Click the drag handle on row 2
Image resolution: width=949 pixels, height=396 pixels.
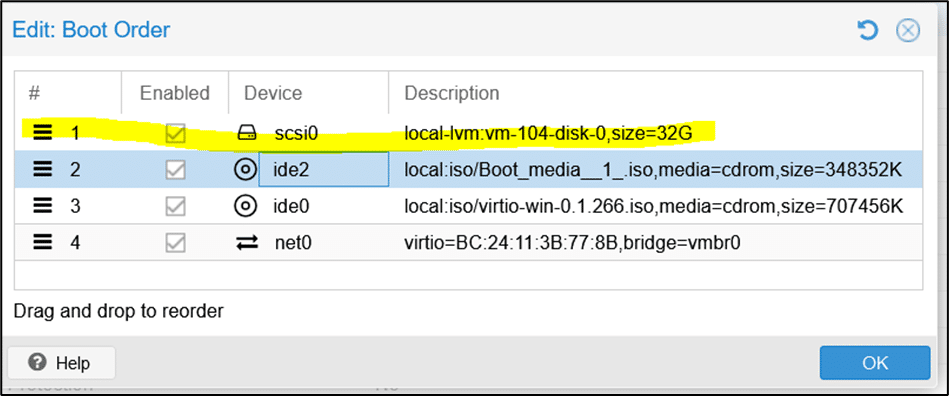click(41, 170)
